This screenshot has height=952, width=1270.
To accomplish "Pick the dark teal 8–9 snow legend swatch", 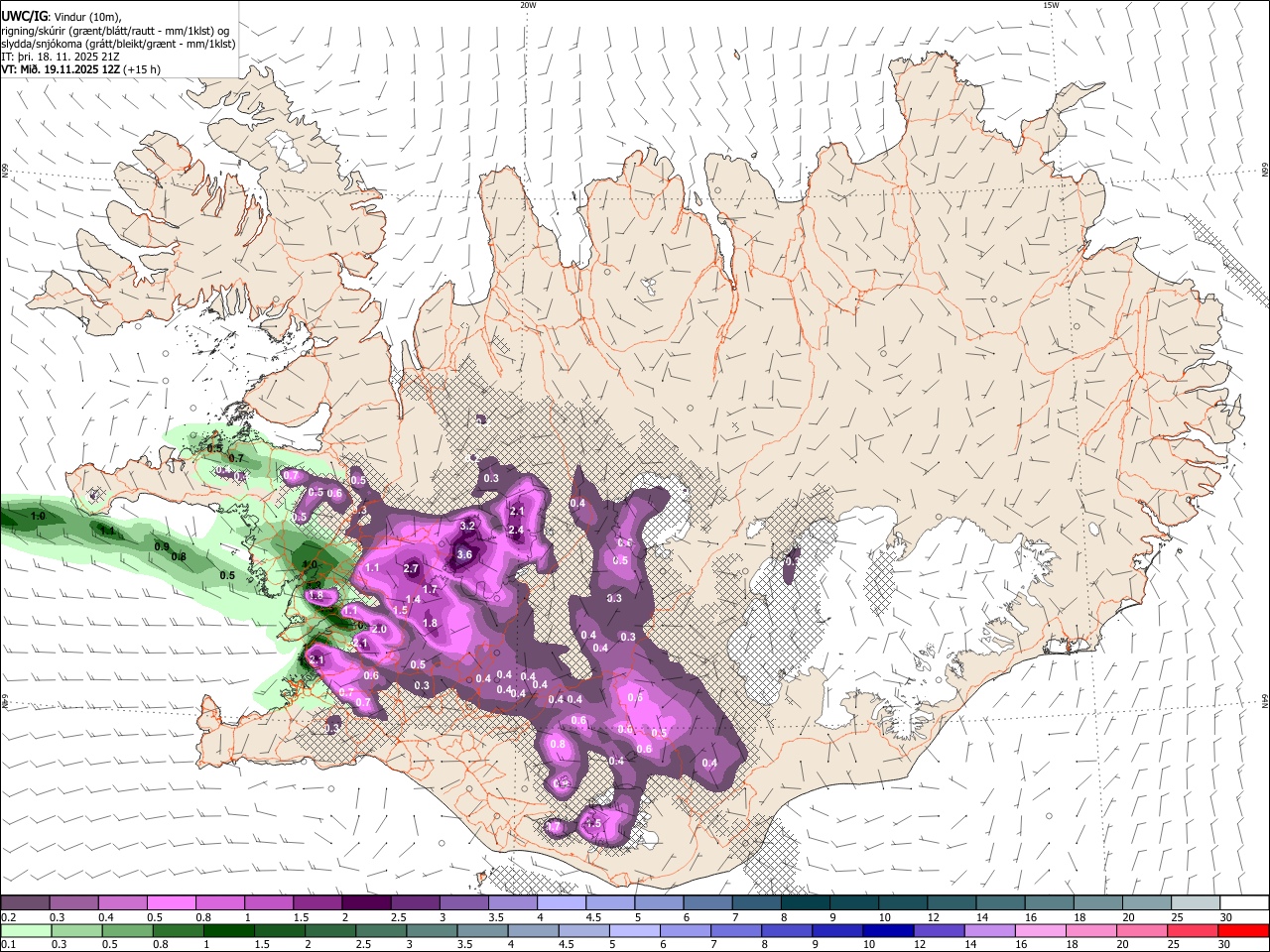I will point(805,903).
